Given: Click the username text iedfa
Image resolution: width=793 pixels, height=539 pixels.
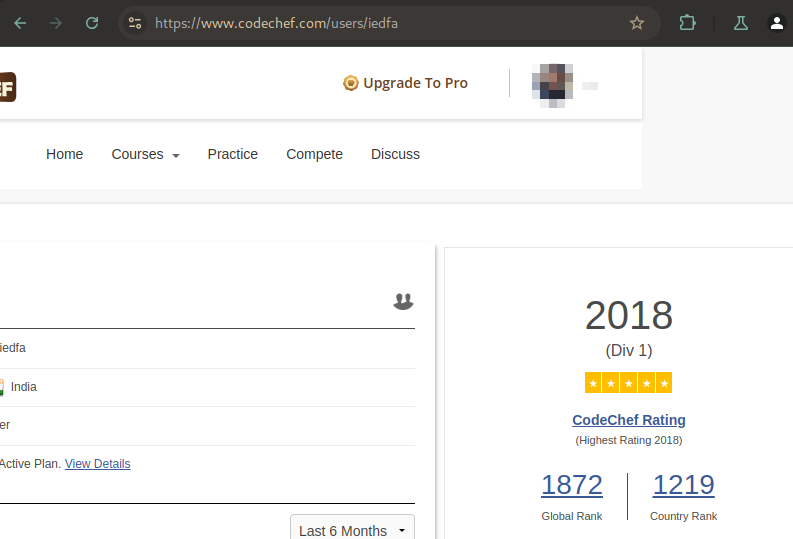Looking at the screenshot, I should (x=13, y=348).
